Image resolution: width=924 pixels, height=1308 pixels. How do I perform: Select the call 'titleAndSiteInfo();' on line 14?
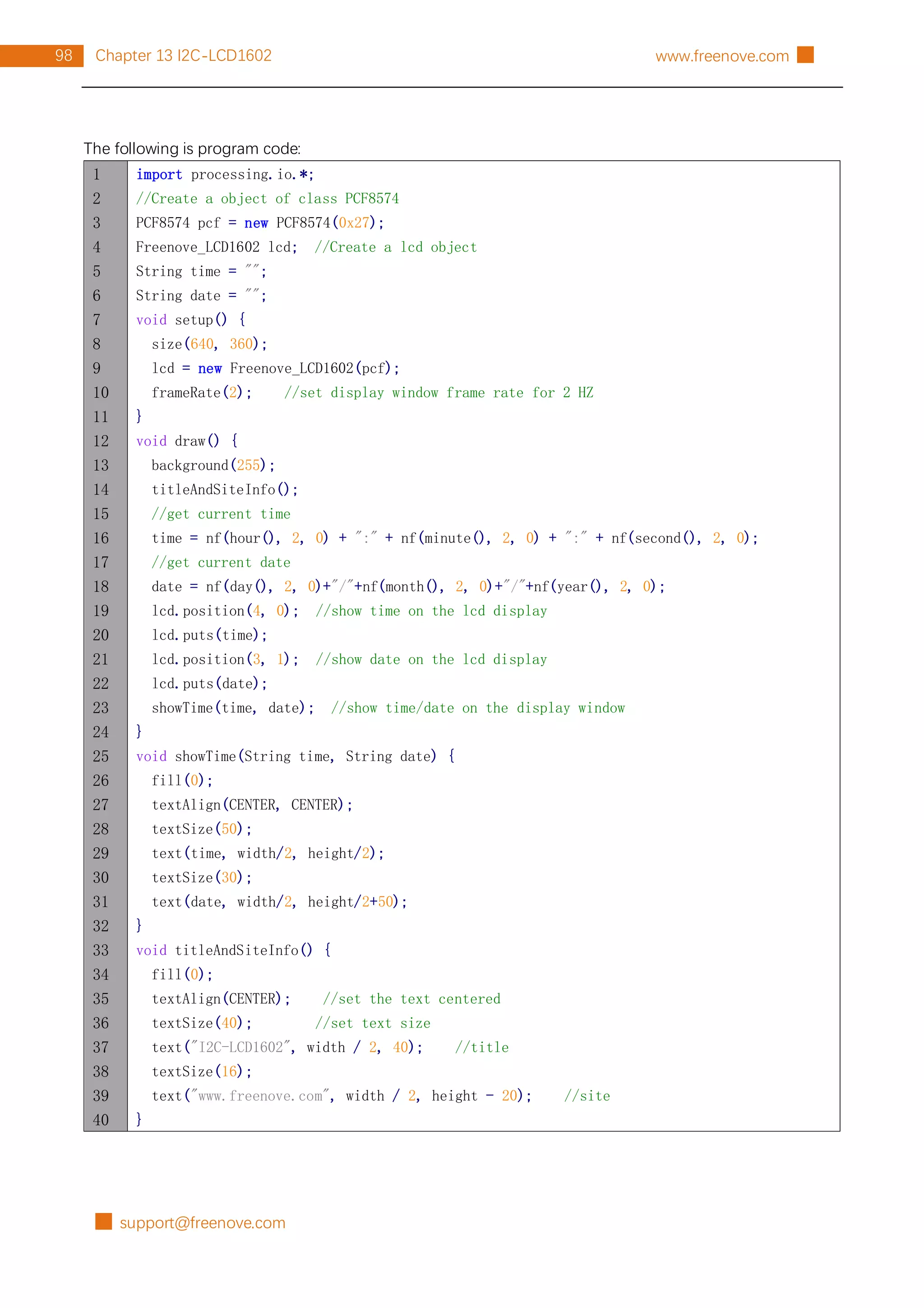click(225, 489)
